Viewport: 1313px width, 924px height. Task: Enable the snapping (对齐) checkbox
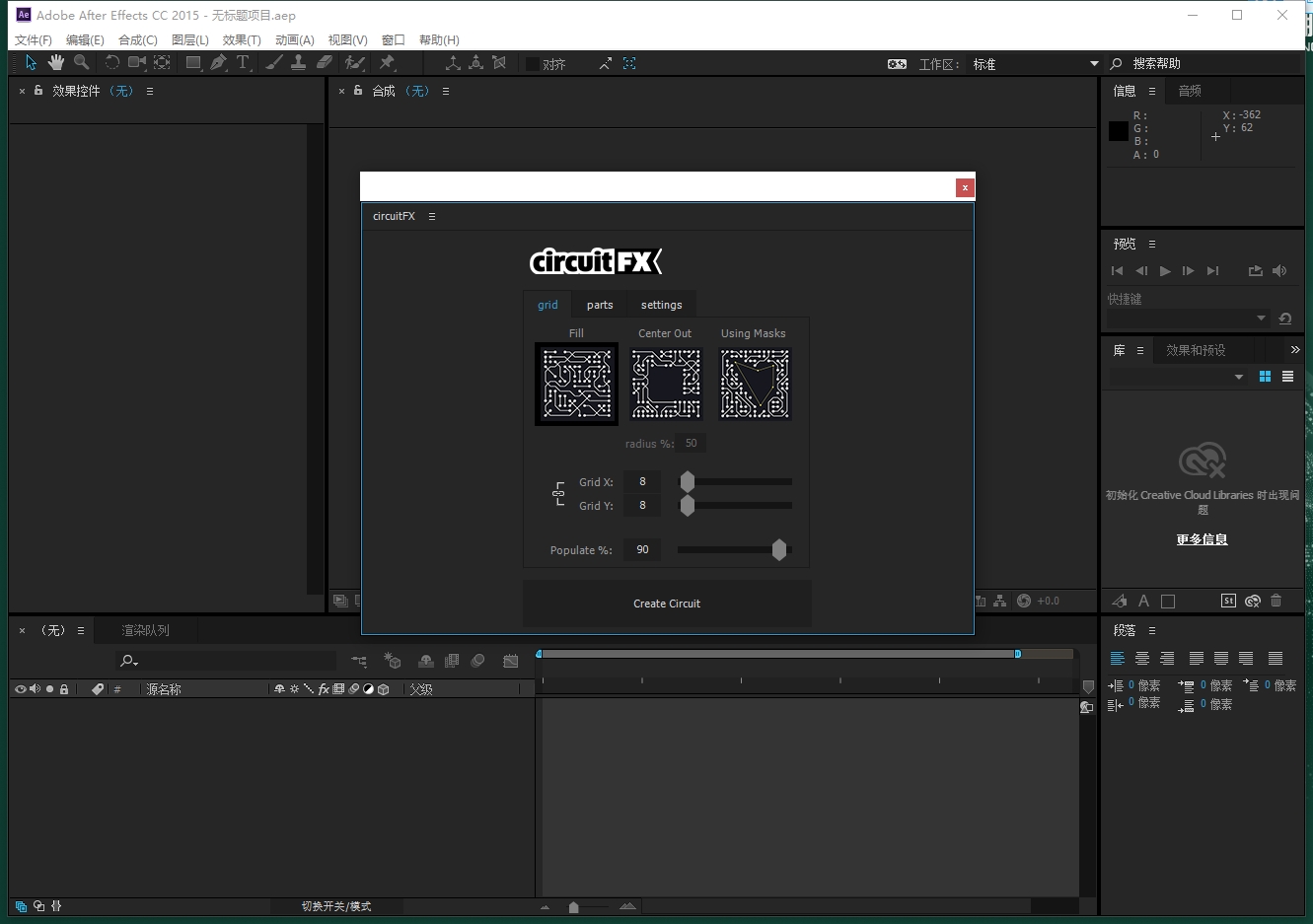coord(533,64)
